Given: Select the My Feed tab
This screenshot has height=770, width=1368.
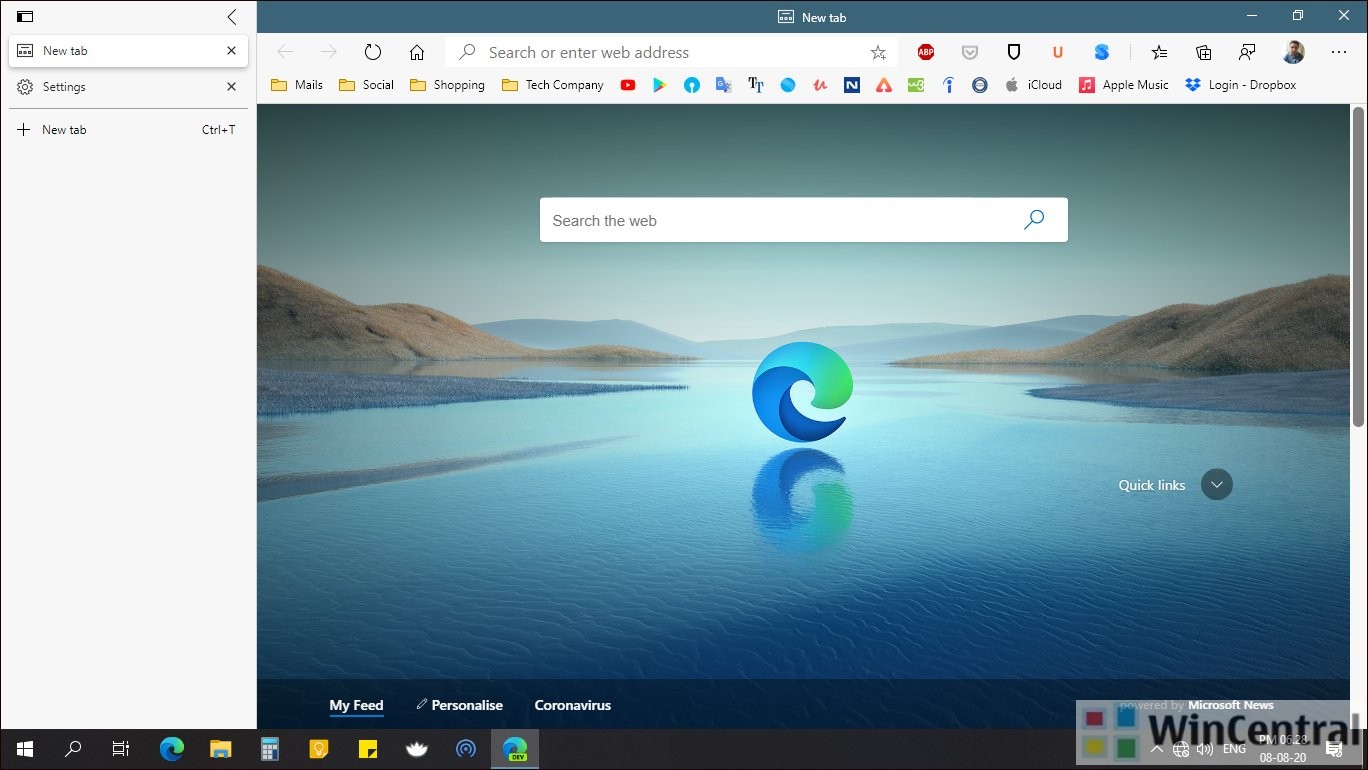Looking at the screenshot, I should click(356, 705).
